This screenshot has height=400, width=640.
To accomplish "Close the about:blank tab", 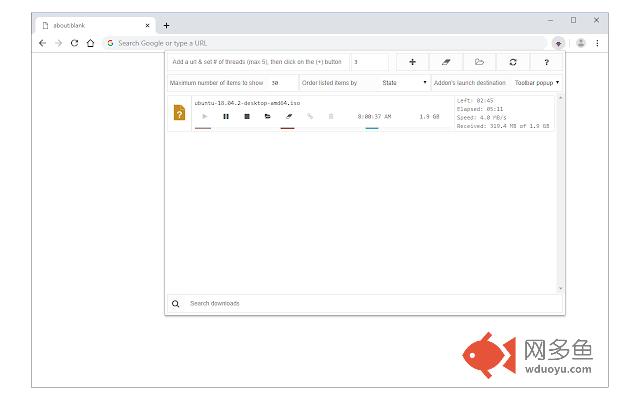I will point(147,25).
